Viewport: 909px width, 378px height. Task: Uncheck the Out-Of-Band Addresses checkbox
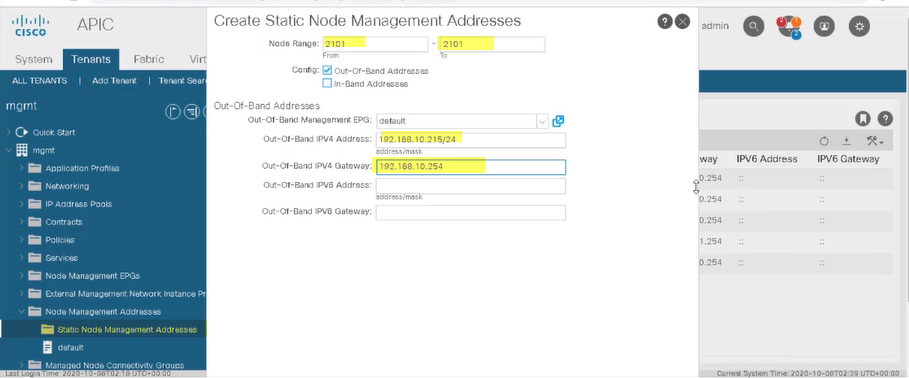pos(327,70)
